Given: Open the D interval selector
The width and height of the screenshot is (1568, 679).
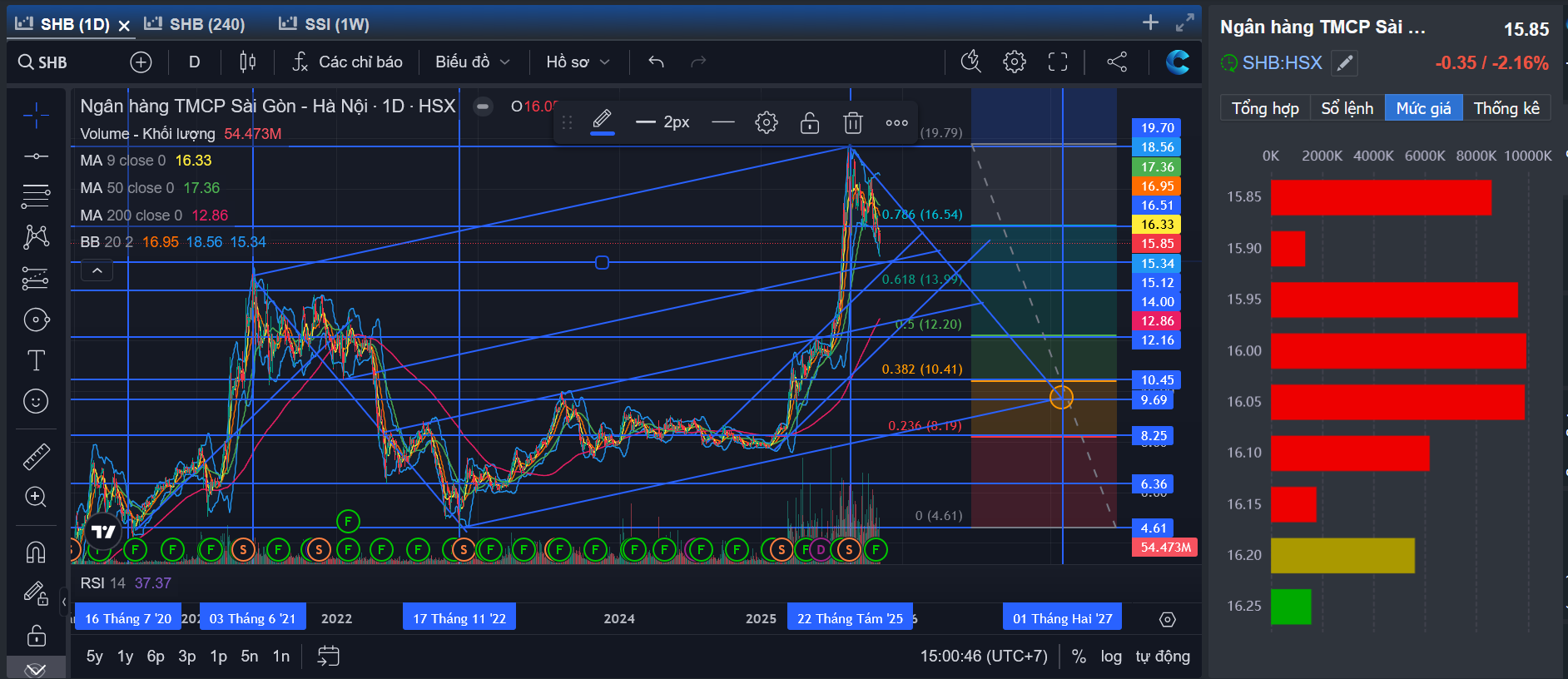Looking at the screenshot, I should 194,62.
